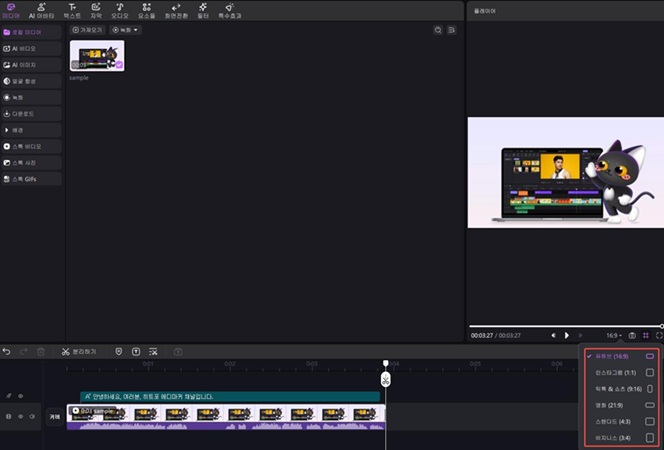Open AI Image in the sidebar
Image resolution: width=664 pixels, height=450 pixels.
(31, 65)
